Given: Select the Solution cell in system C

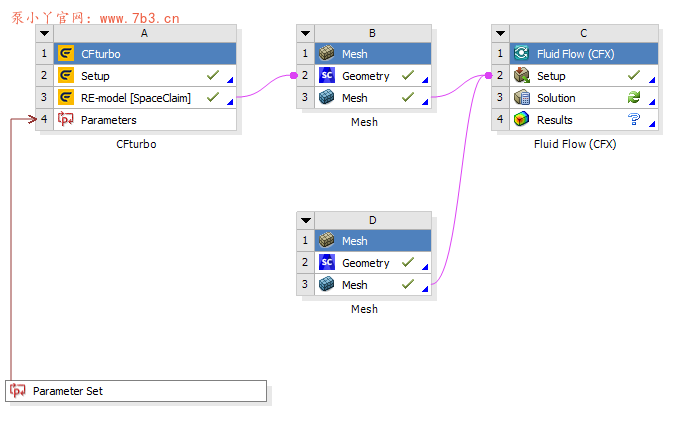Looking at the screenshot, I should [584, 98].
